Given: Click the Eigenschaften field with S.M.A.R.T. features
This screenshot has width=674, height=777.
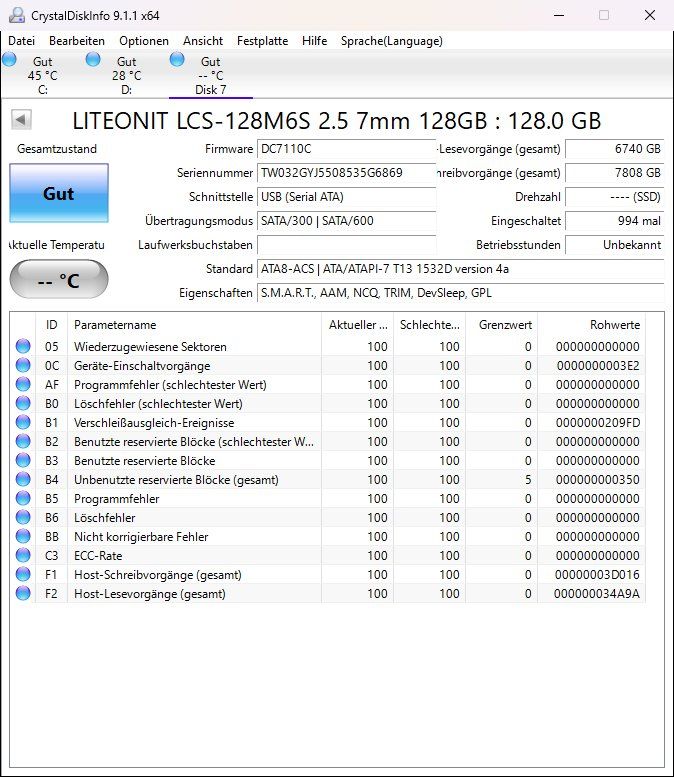Looking at the screenshot, I should [460, 293].
